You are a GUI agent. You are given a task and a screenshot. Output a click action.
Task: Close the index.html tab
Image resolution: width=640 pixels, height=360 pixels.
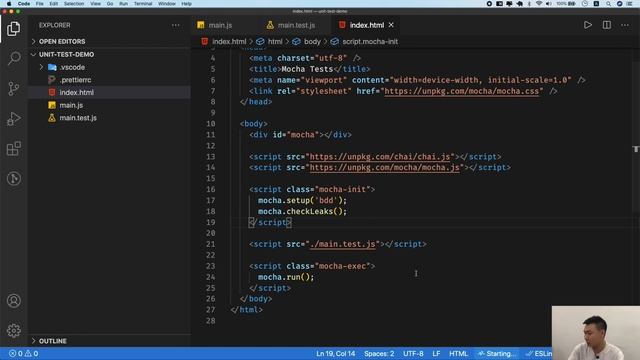pos(391,25)
